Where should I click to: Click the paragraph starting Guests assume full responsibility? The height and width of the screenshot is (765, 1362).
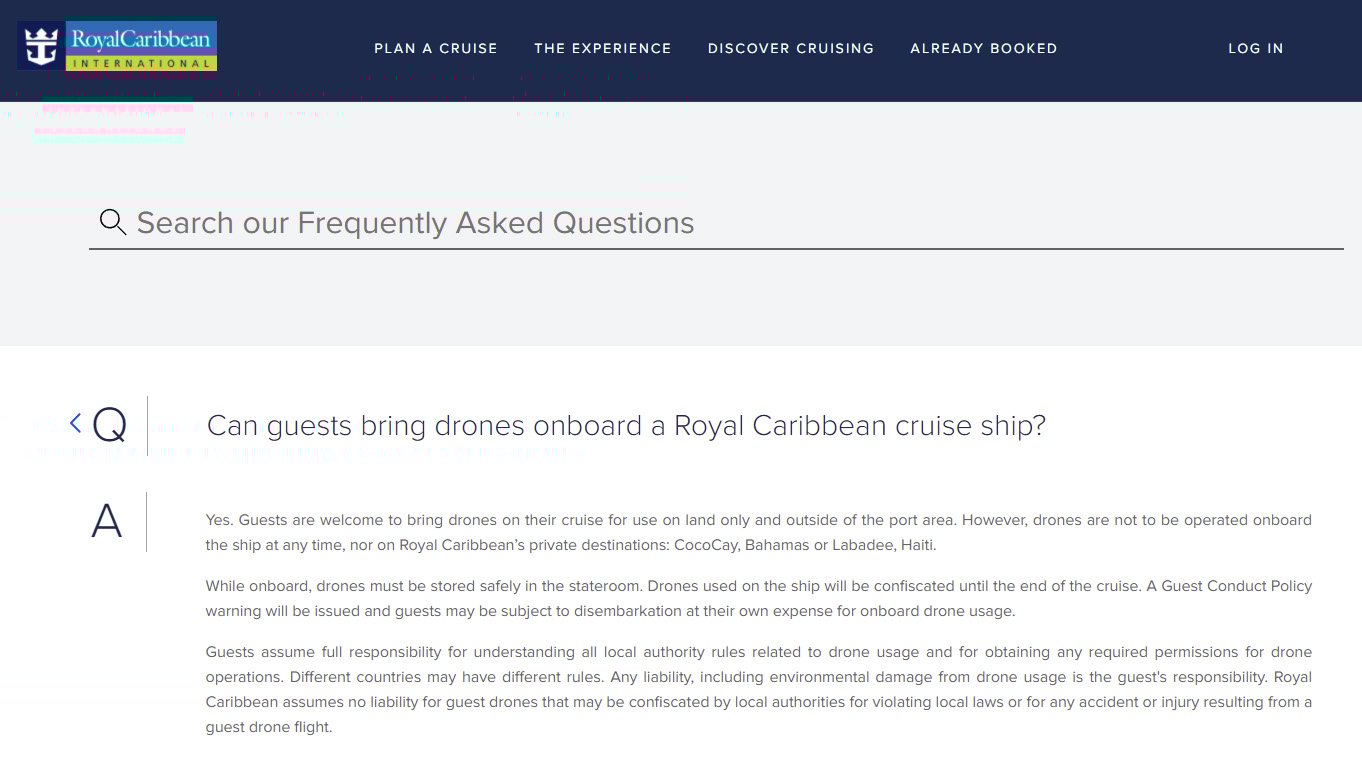[759, 690]
